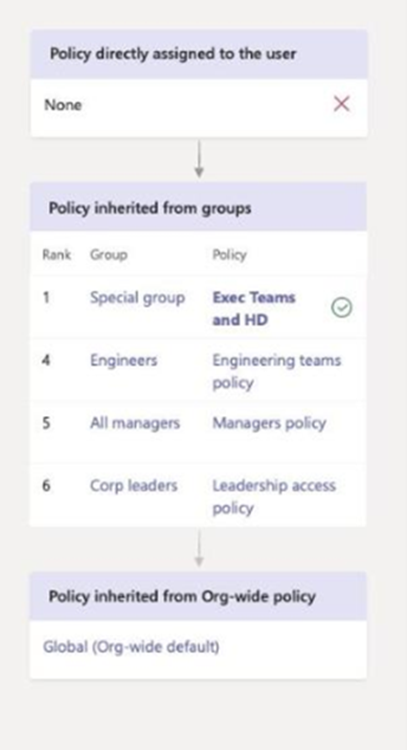Screen dimensions: 407x750
Task: Open the Special group link
Action: (x=137, y=298)
